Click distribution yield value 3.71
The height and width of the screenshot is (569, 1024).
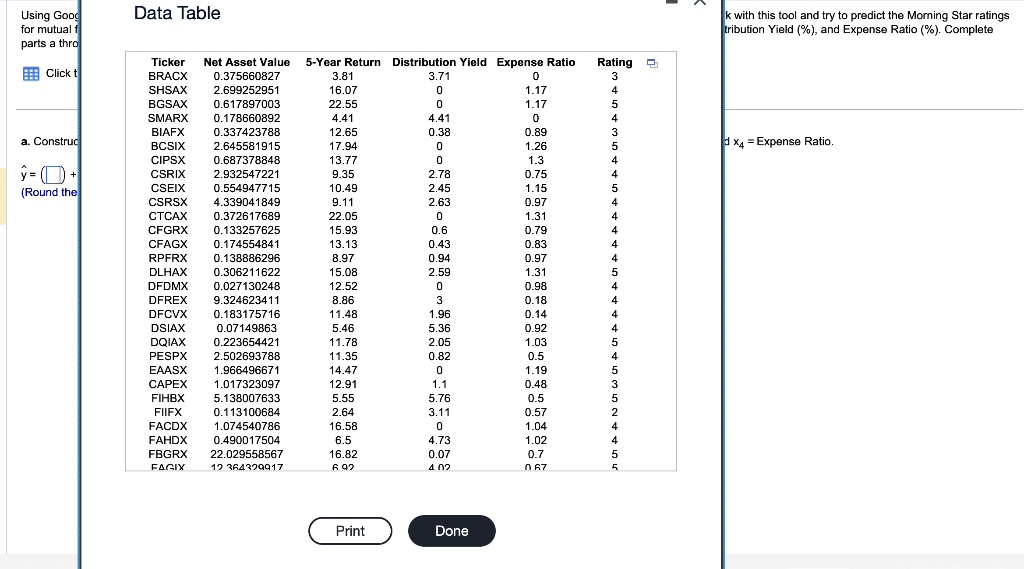[439, 76]
